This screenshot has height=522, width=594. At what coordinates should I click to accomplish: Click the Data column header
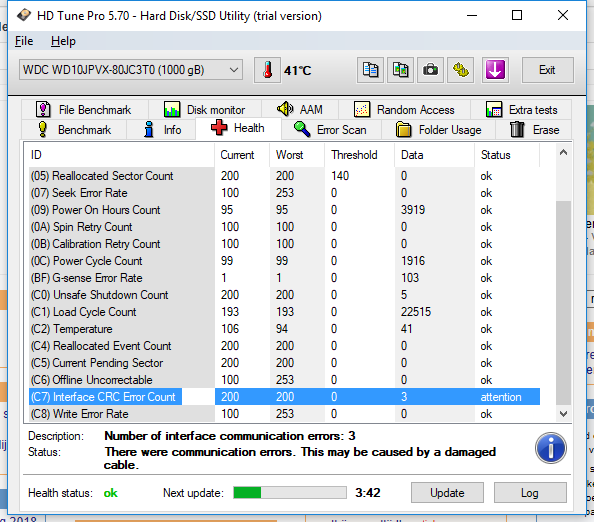435,155
